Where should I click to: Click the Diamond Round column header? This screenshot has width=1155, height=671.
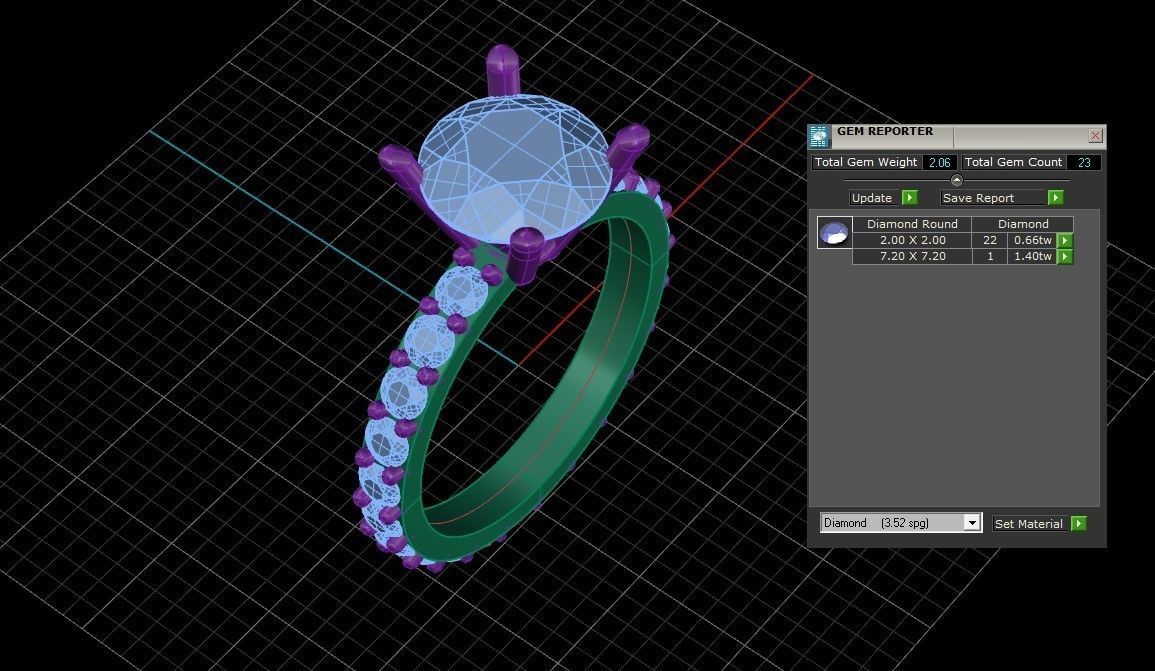912,224
